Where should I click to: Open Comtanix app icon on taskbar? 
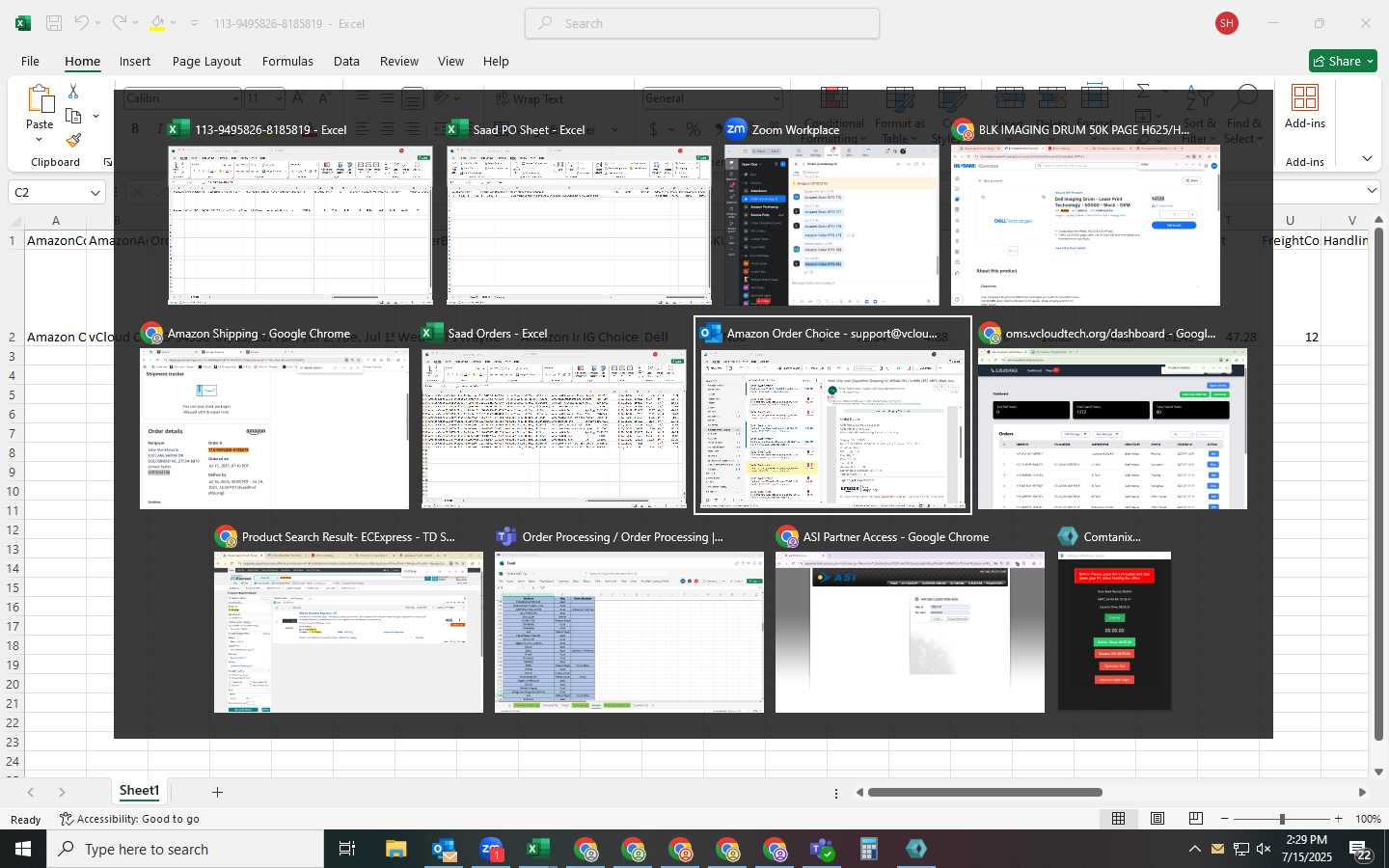point(916,849)
